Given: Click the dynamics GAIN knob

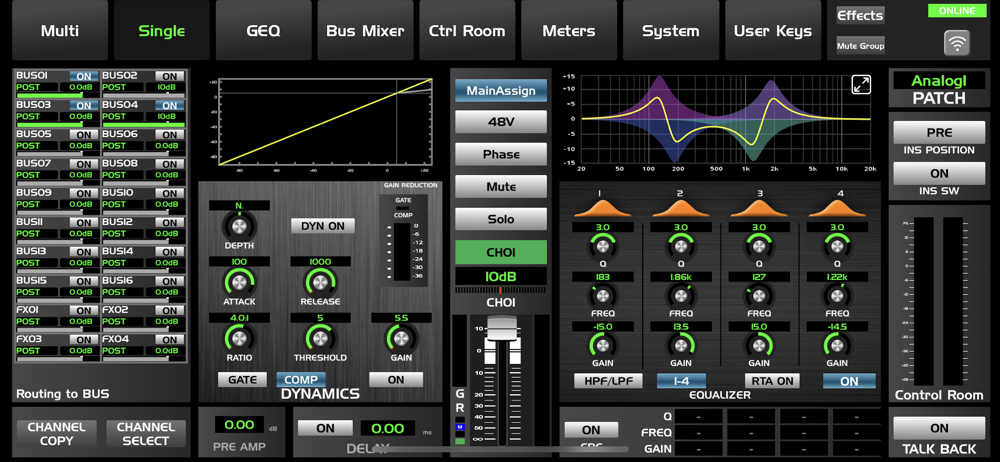Looking at the screenshot, I should tap(401, 338).
